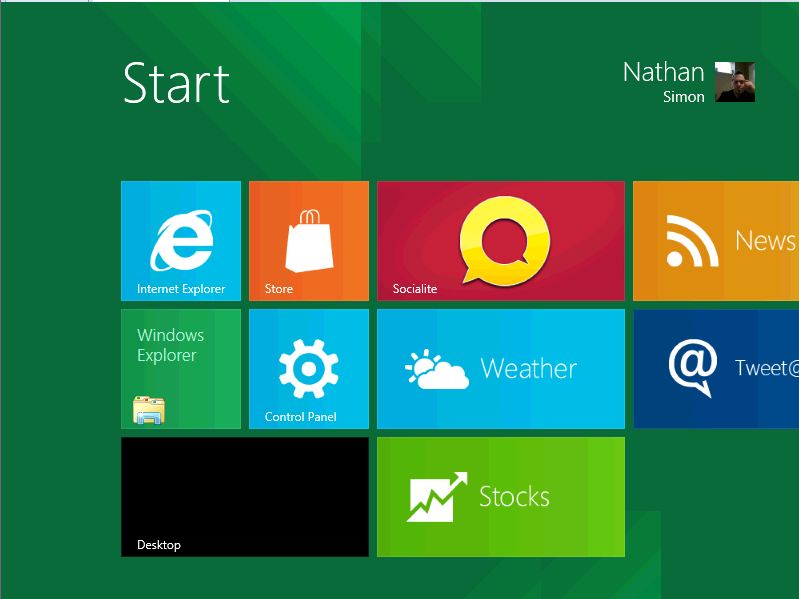
Task: Open the Socialite speech bubble tile
Action: coord(501,241)
